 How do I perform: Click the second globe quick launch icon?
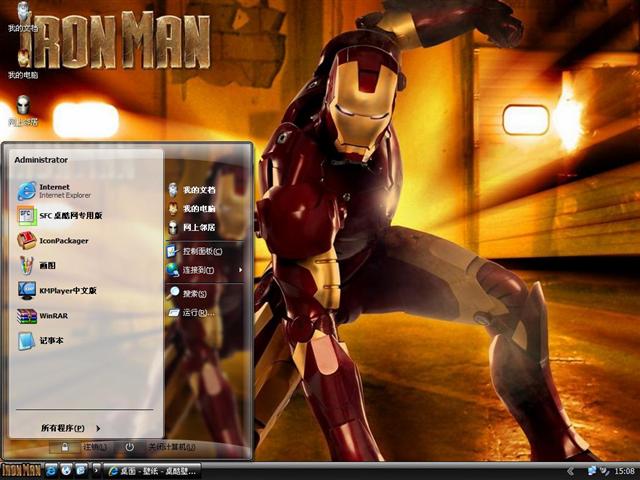tap(66, 471)
